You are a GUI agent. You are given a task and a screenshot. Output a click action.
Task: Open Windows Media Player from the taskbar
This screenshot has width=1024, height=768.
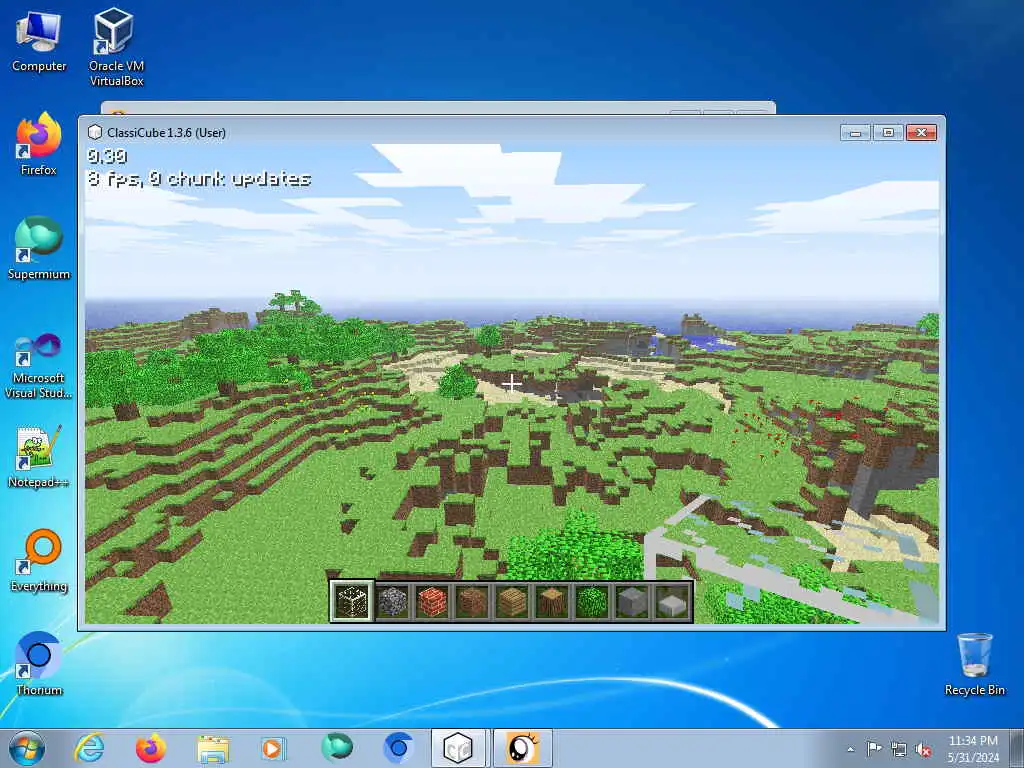coord(273,748)
